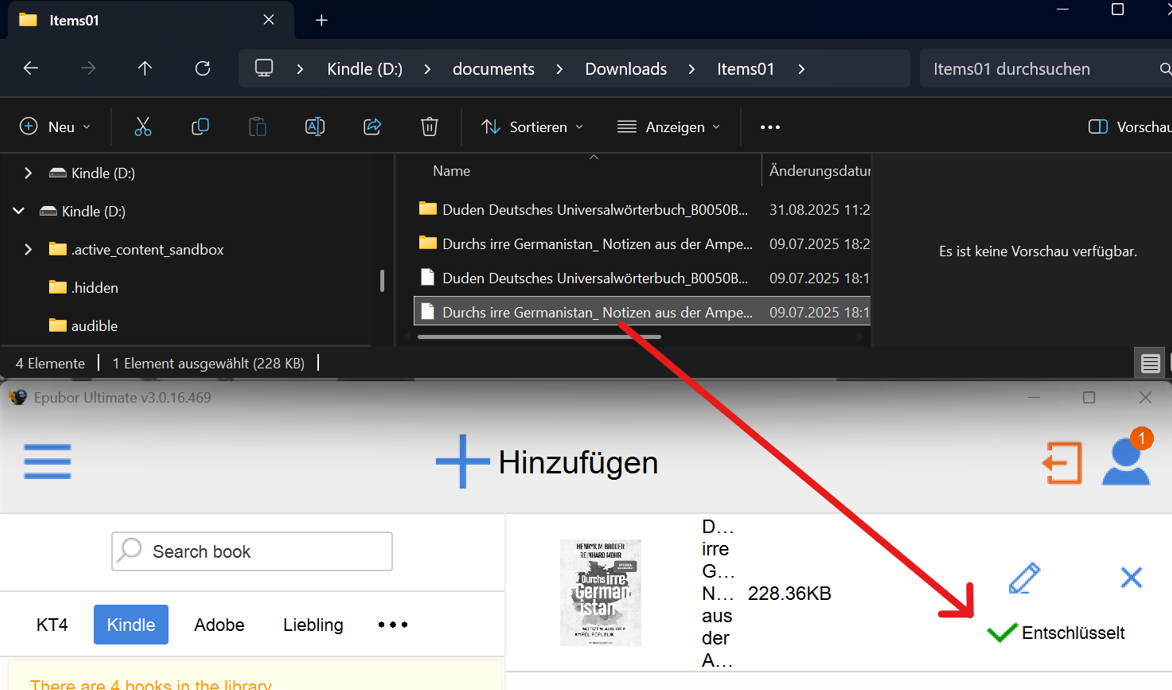Switch to the Adobe tab in Epubor

coord(219,624)
